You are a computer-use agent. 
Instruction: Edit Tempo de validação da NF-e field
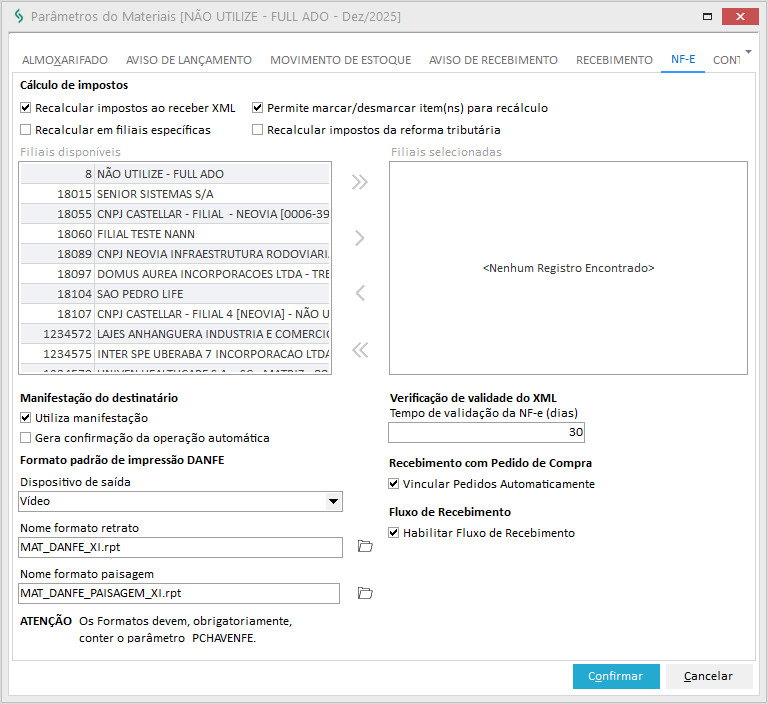[x=486, y=433]
